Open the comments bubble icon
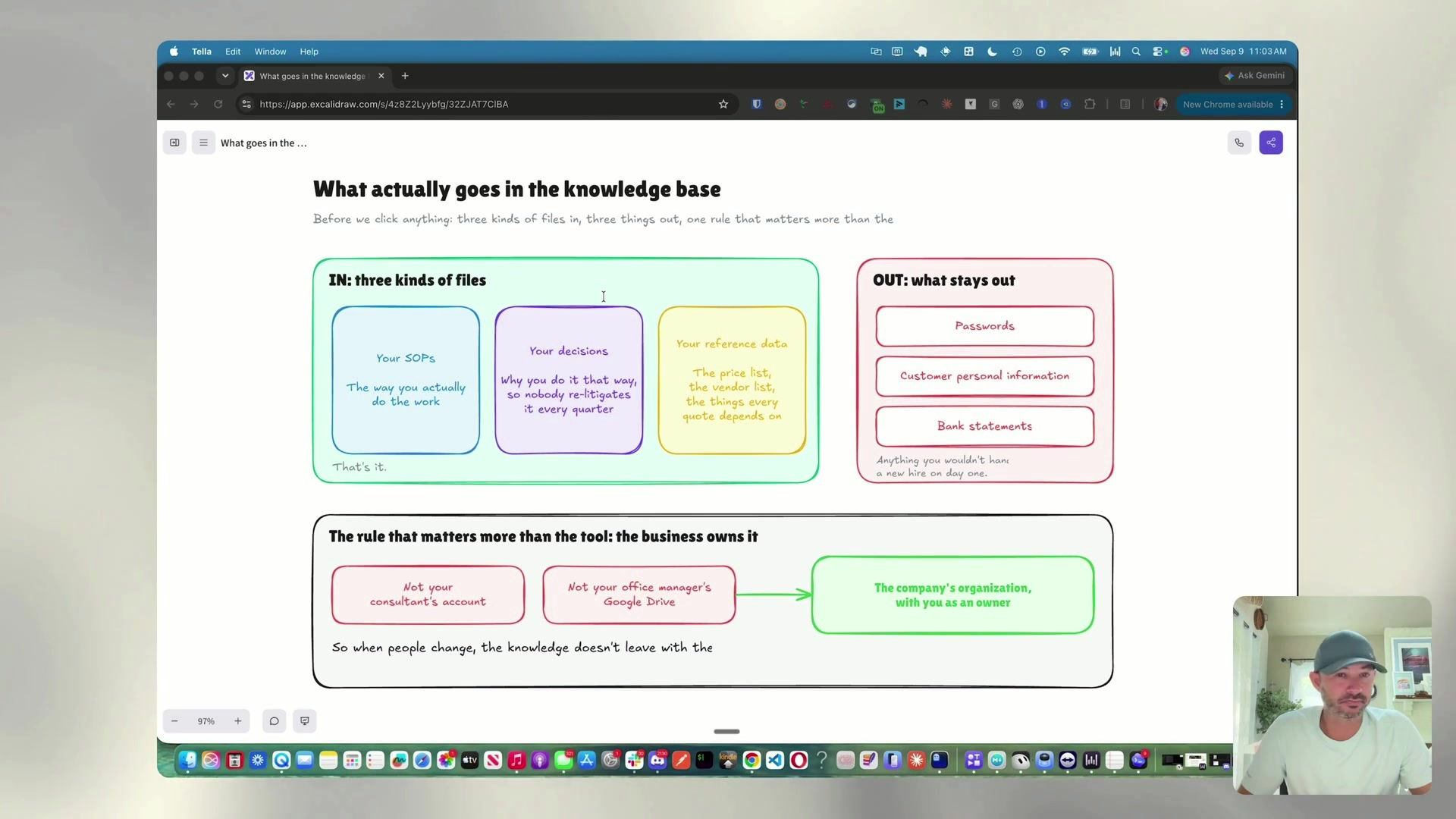1456x819 pixels. (x=275, y=721)
